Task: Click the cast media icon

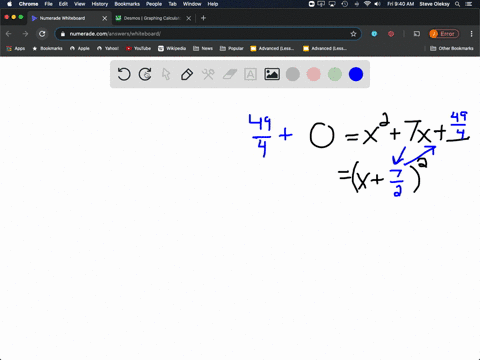Action: [x=417, y=34]
